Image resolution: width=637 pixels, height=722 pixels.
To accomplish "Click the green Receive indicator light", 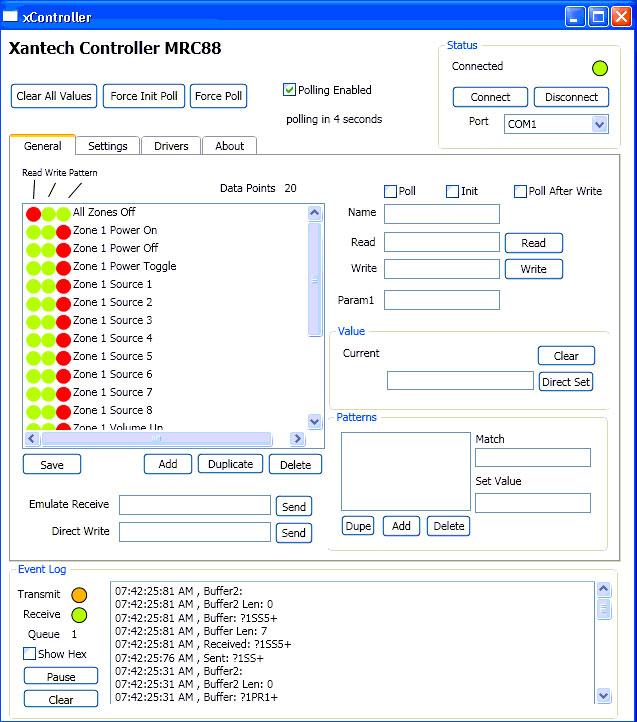I will pos(79,615).
